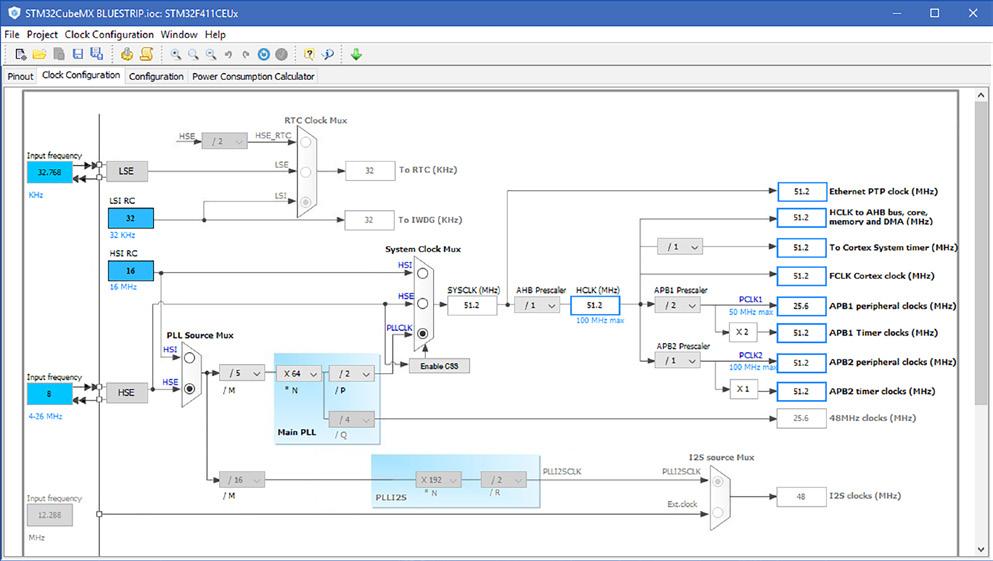
Task: Click the Save Project As icon
Action: (97, 54)
